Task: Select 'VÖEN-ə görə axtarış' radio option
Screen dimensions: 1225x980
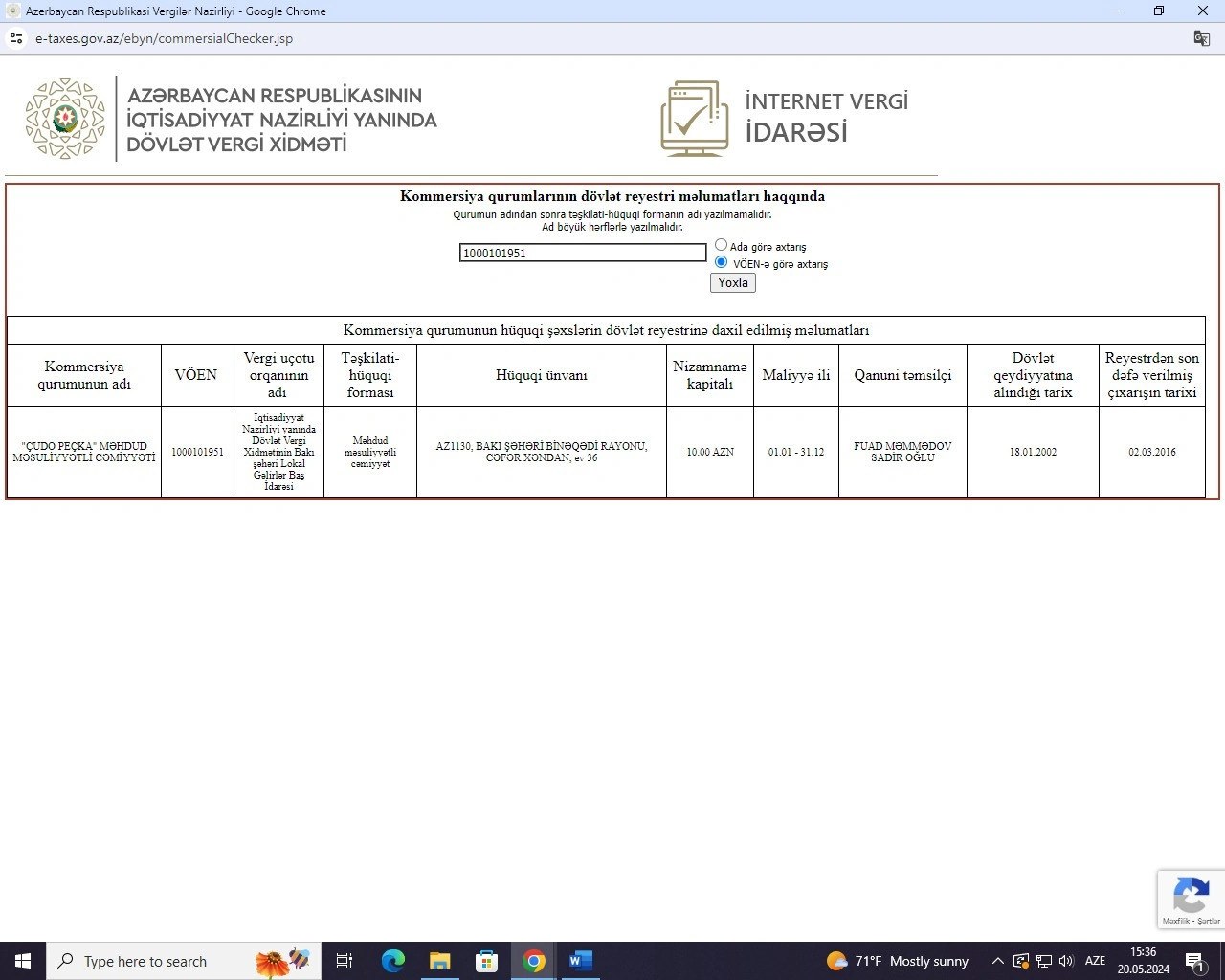Action: click(722, 262)
